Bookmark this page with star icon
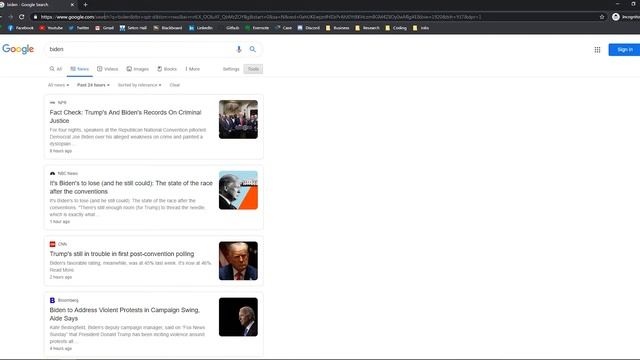This screenshot has height=360, width=640. point(602,17)
